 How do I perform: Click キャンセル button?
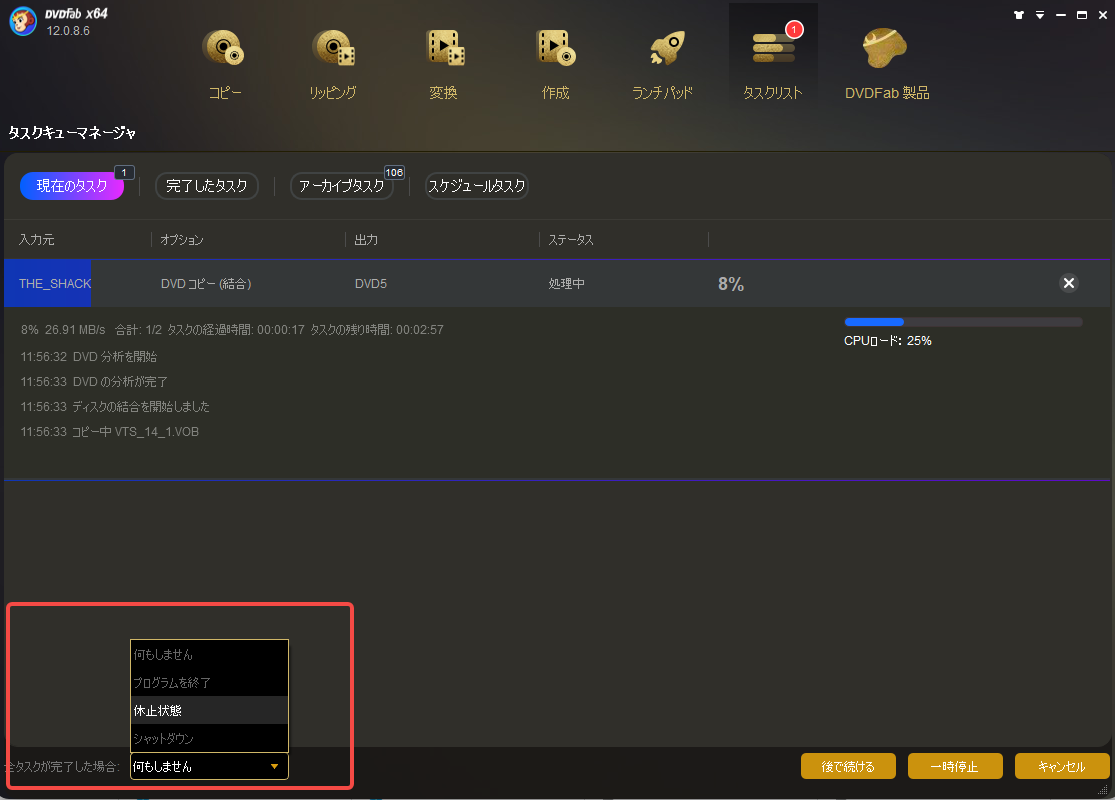click(1062, 767)
